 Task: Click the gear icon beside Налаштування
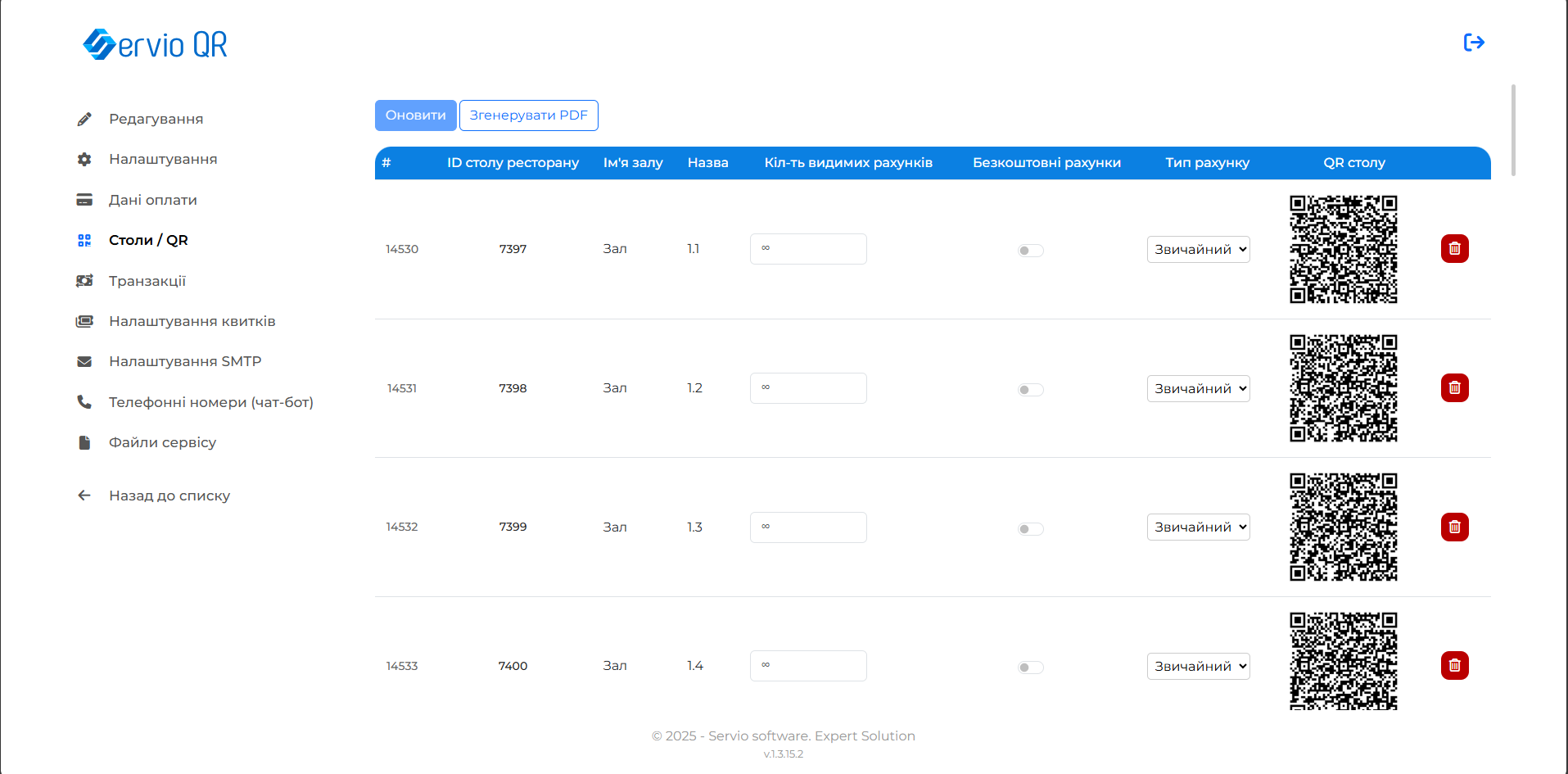coord(84,160)
